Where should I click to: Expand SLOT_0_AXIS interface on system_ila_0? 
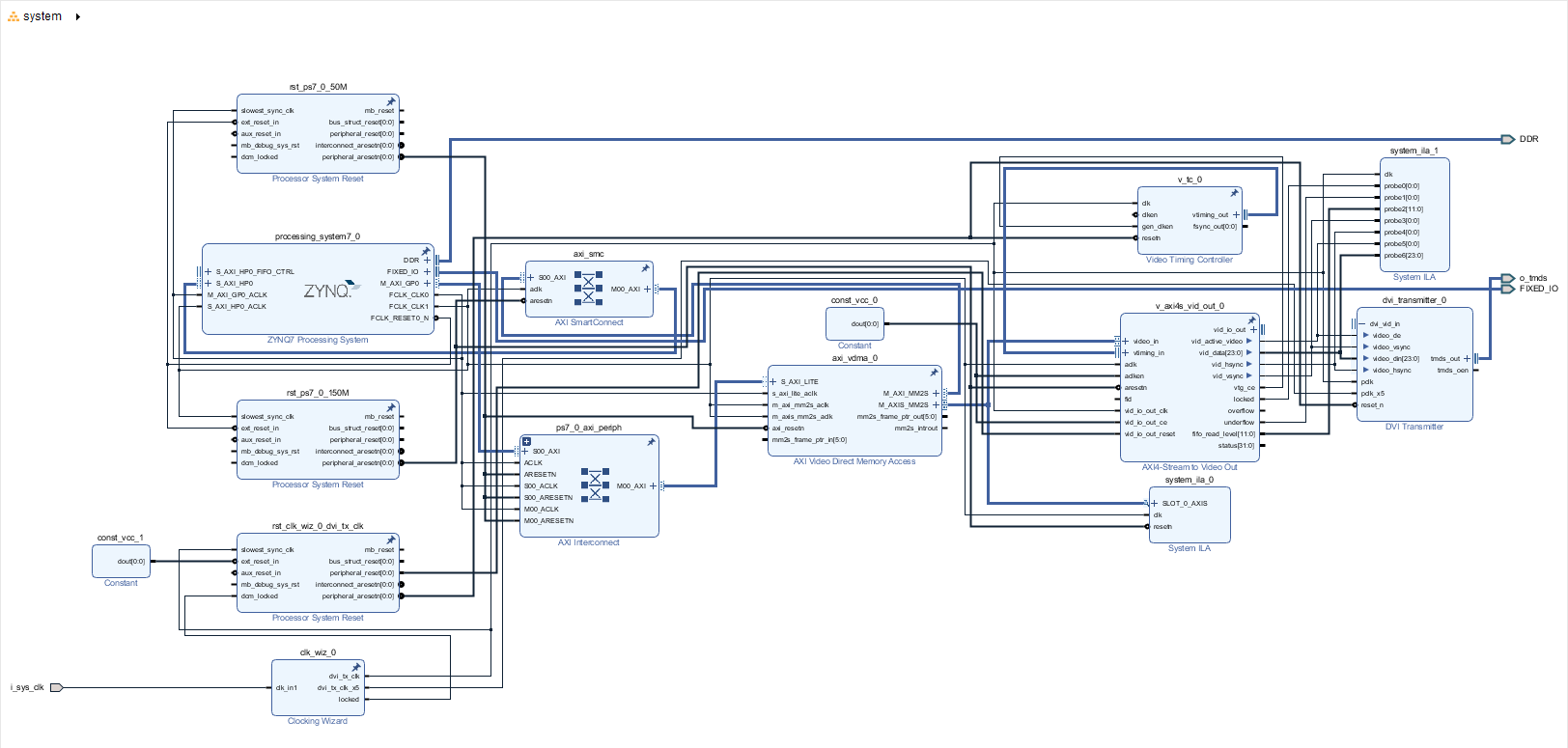point(1155,503)
